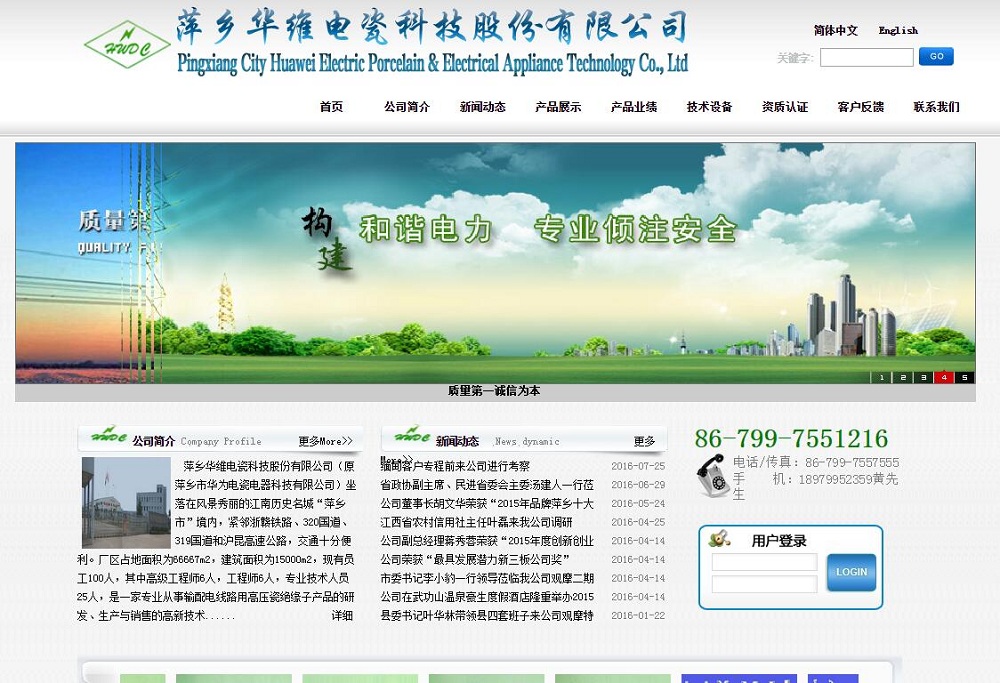The height and width of the screenshot is (683, 1000).
Task: Click the main banner slideshow image
Action: click(495, 263)
